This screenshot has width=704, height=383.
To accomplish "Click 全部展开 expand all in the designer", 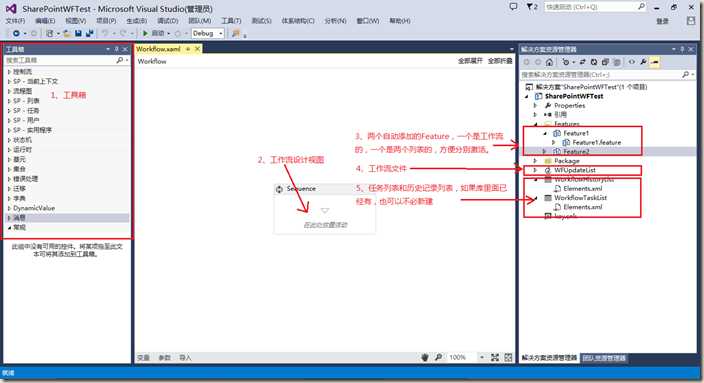I will coord(470,61).
